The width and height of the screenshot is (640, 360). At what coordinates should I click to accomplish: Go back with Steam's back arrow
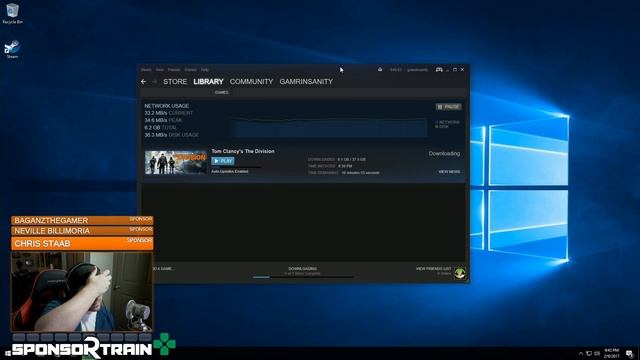coord(144,82)
